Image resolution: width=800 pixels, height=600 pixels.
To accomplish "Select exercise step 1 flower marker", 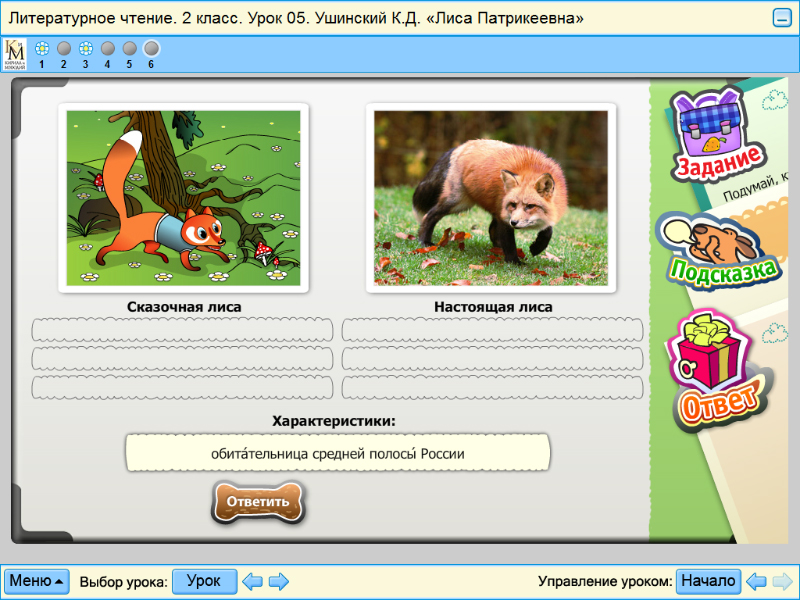I will 41,46.
